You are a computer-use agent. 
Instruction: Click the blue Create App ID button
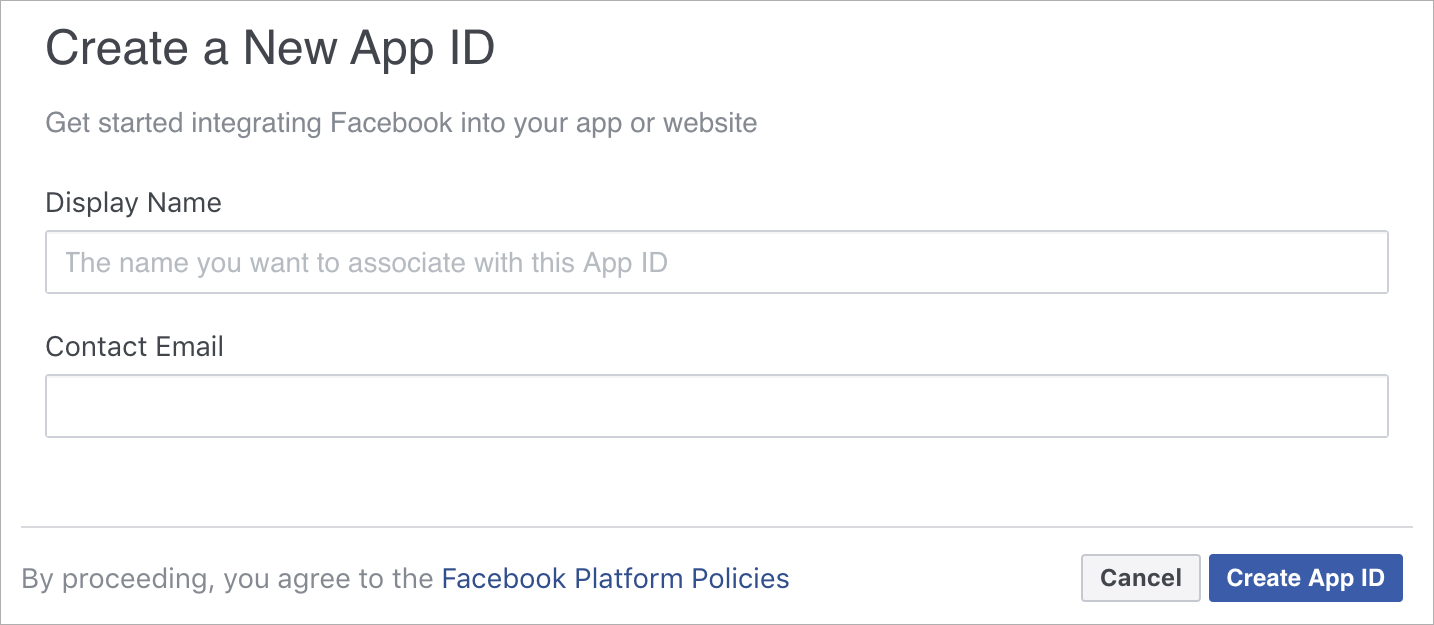coord(1305,578)
